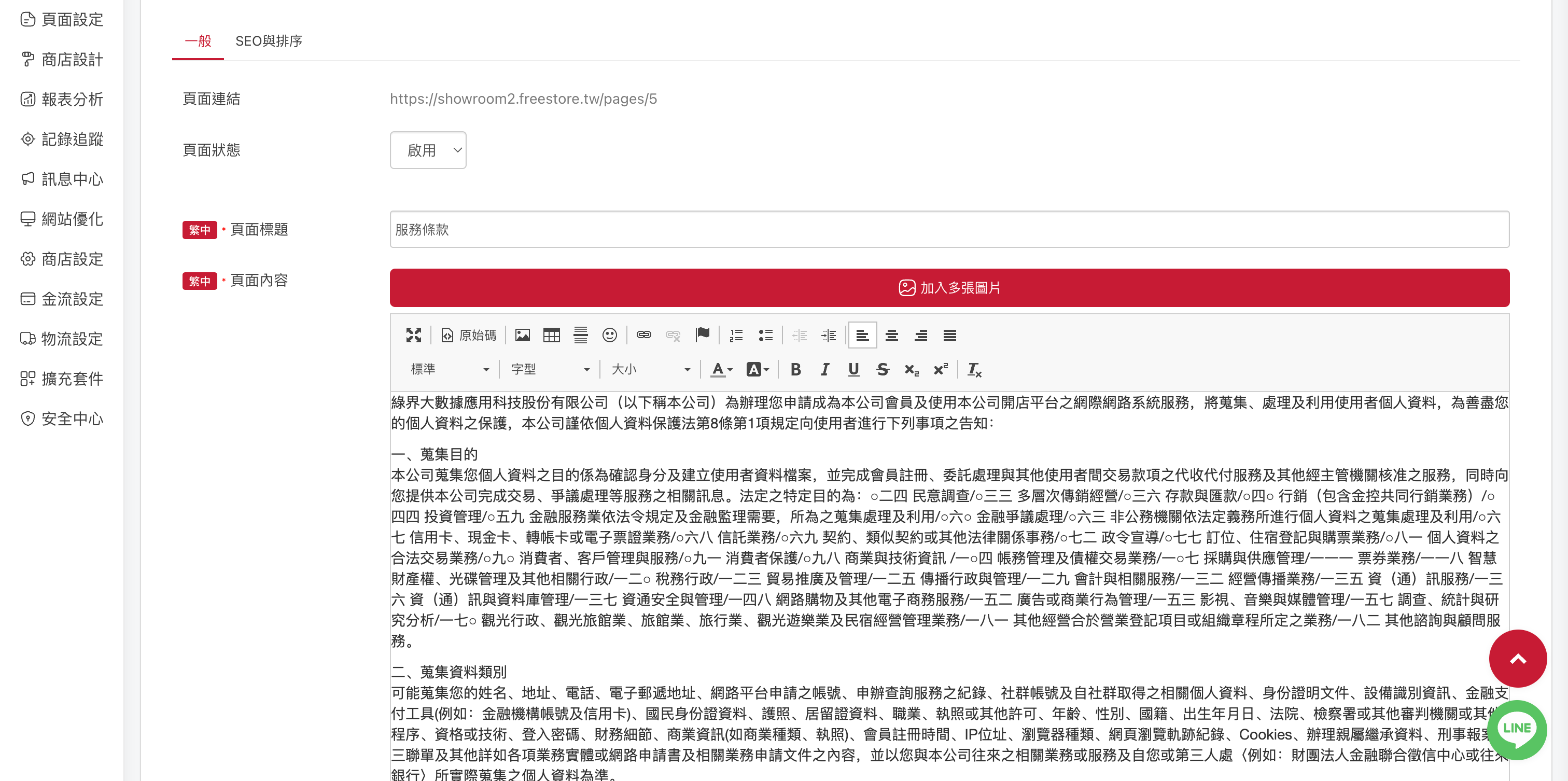This screenshot has width=1568, height=781.
Task: Toggle align right
Action: (x=921, y=335)
